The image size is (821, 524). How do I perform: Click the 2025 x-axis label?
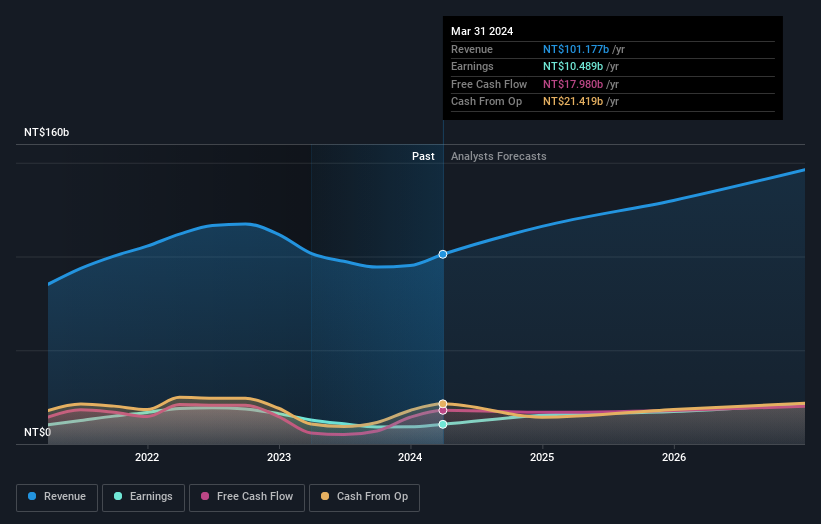[x=542, y=457]
